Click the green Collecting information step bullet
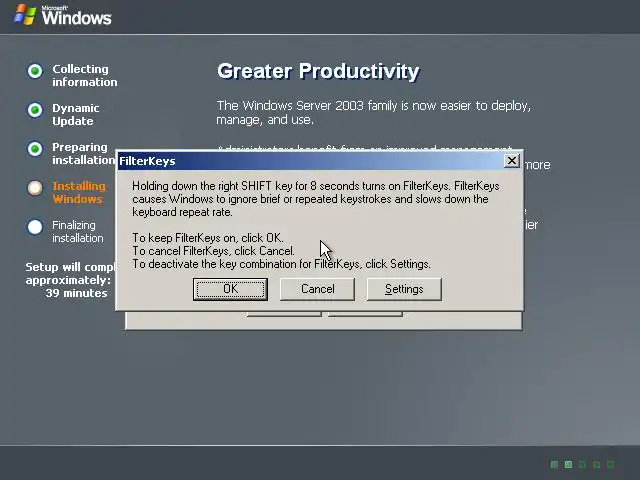The width and height of the screenshot is (640, 480). (35, 71)
